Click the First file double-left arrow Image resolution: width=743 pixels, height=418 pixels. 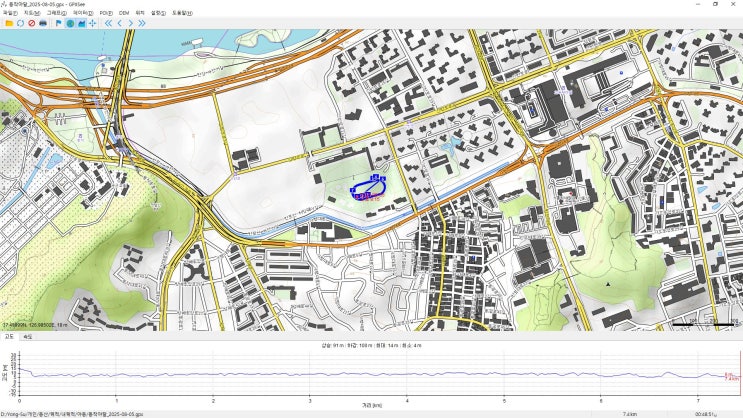(x=109, y=23)
